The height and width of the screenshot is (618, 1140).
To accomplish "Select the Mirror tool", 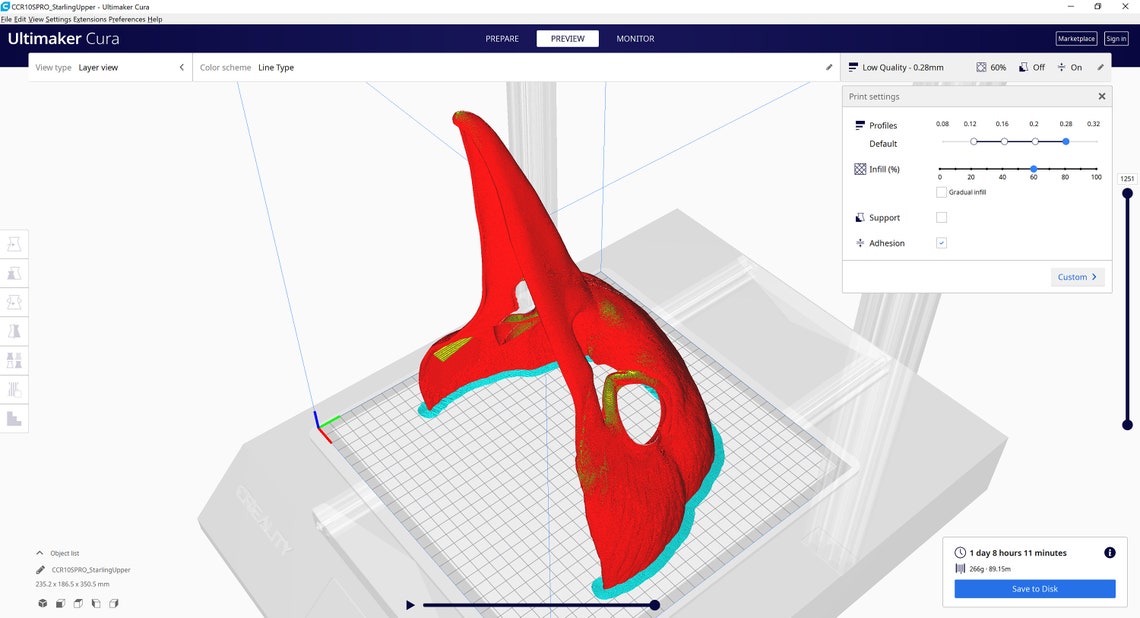I will (x=14, y=330).
